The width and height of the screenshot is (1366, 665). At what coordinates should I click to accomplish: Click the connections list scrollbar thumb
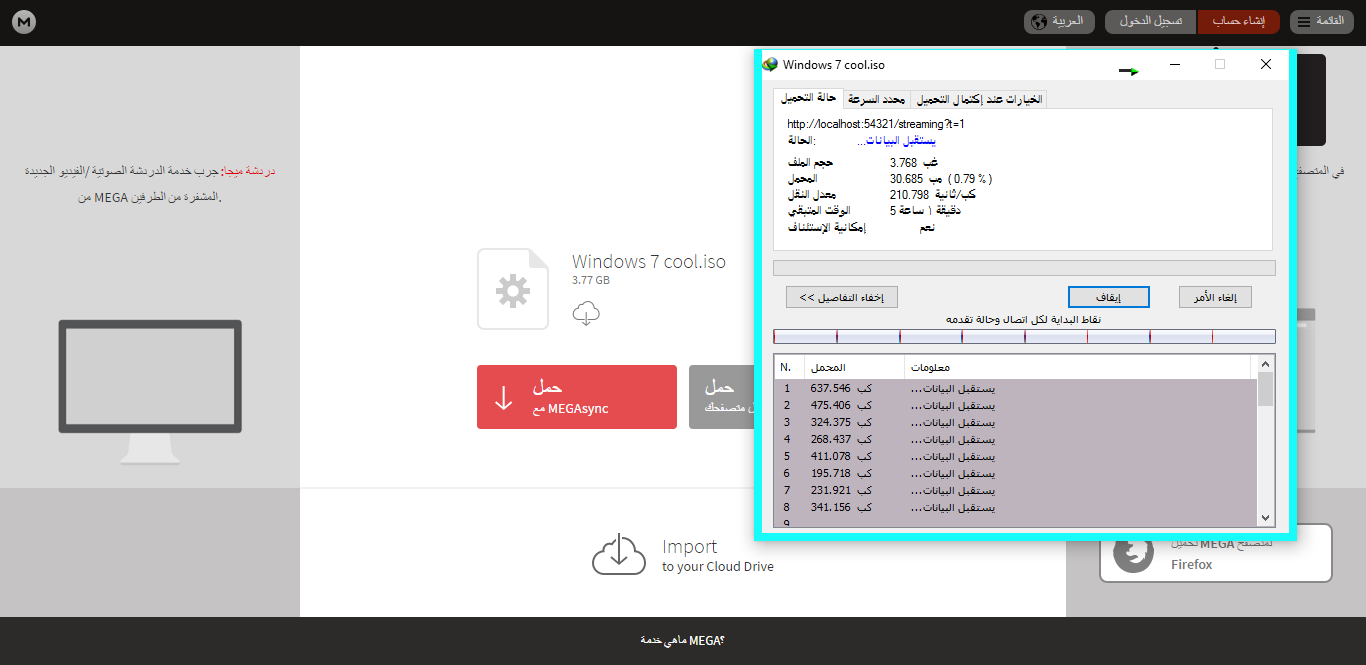tap(1266, 389)
